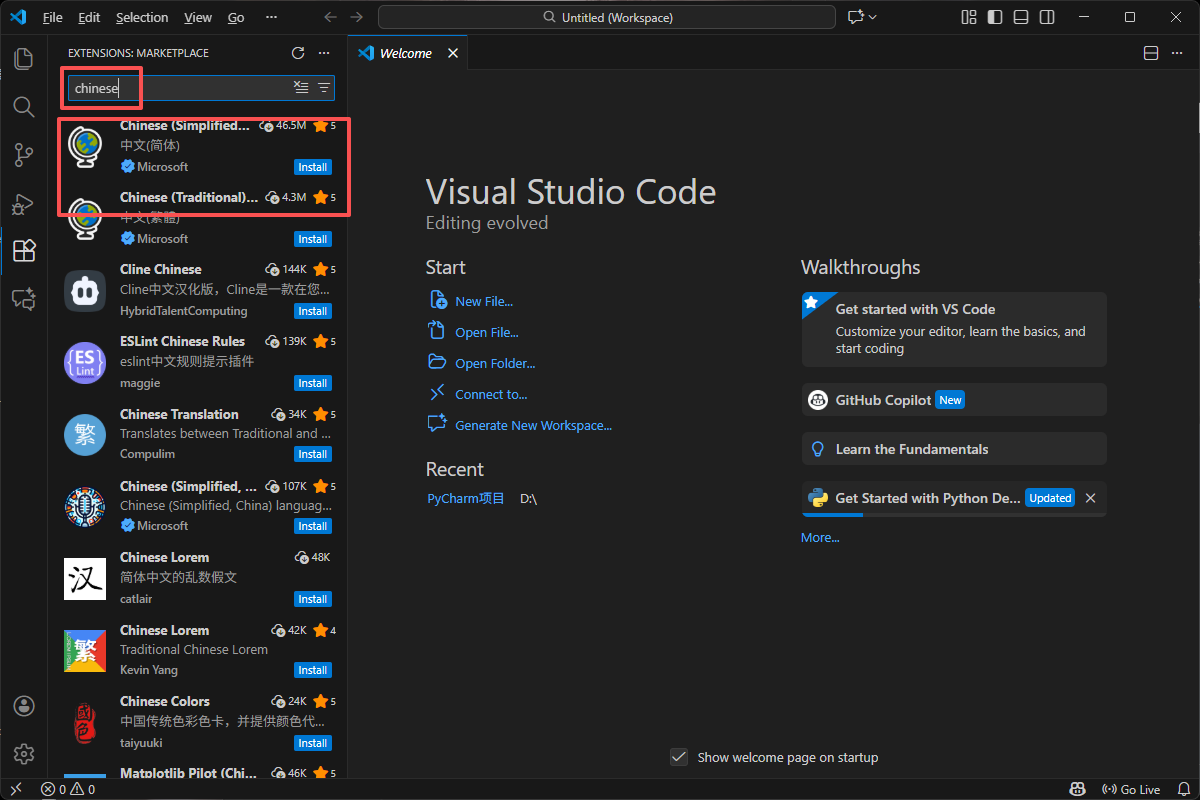This screenshot has width=1200, height=800.
Task: Click the extensions search input field
Action: (180, 88)
